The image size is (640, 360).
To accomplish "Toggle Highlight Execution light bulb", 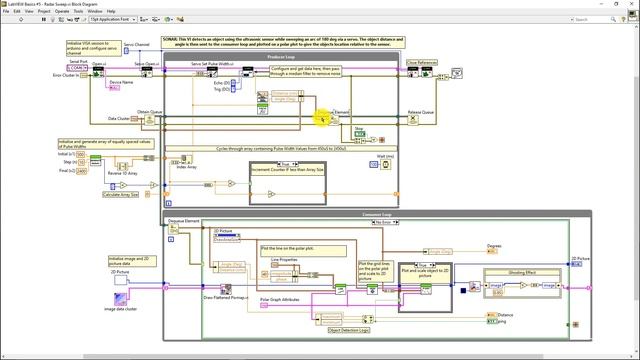I will 52,19.
